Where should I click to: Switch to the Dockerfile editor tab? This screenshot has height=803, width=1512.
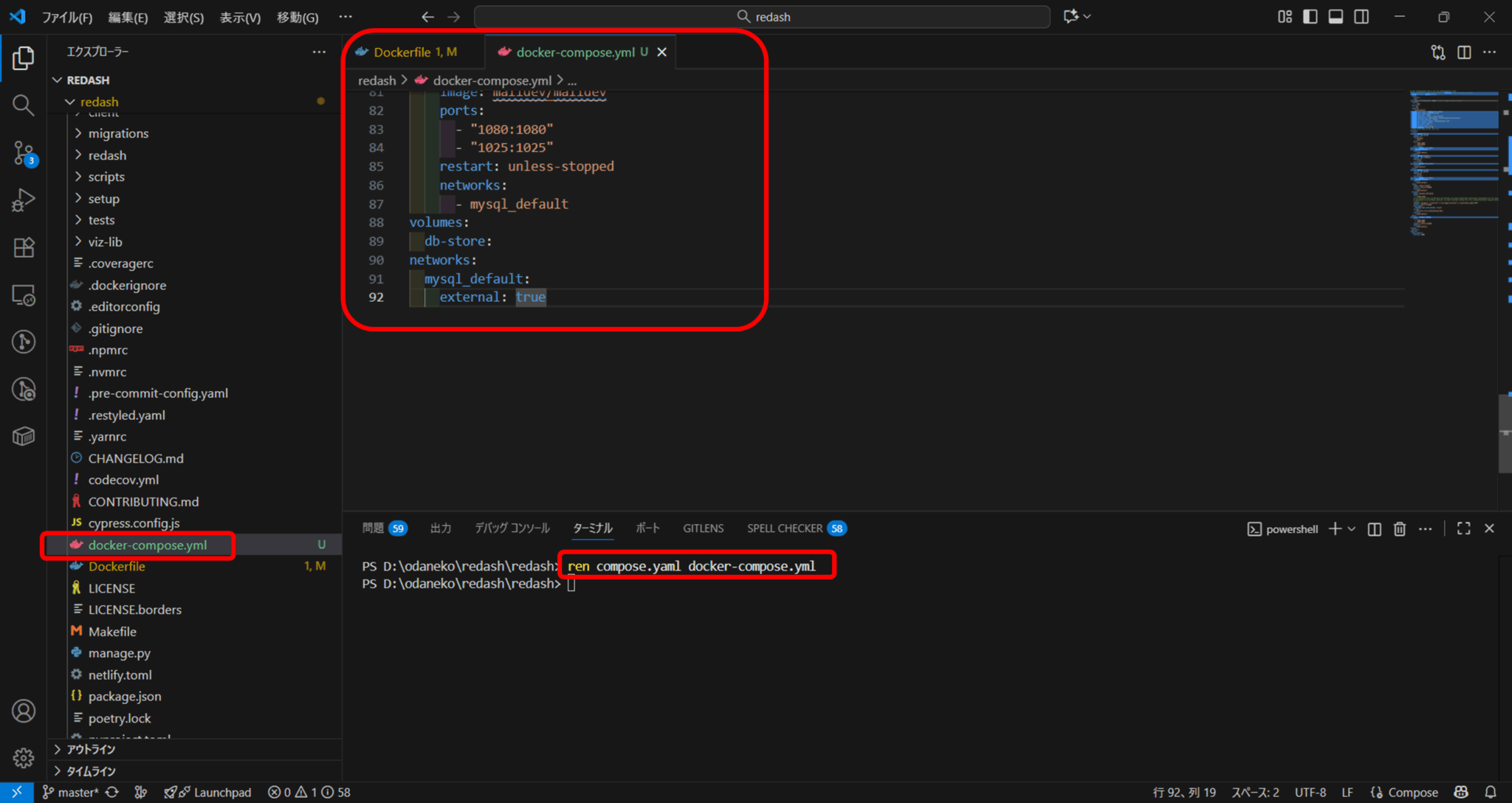point(415,52)
